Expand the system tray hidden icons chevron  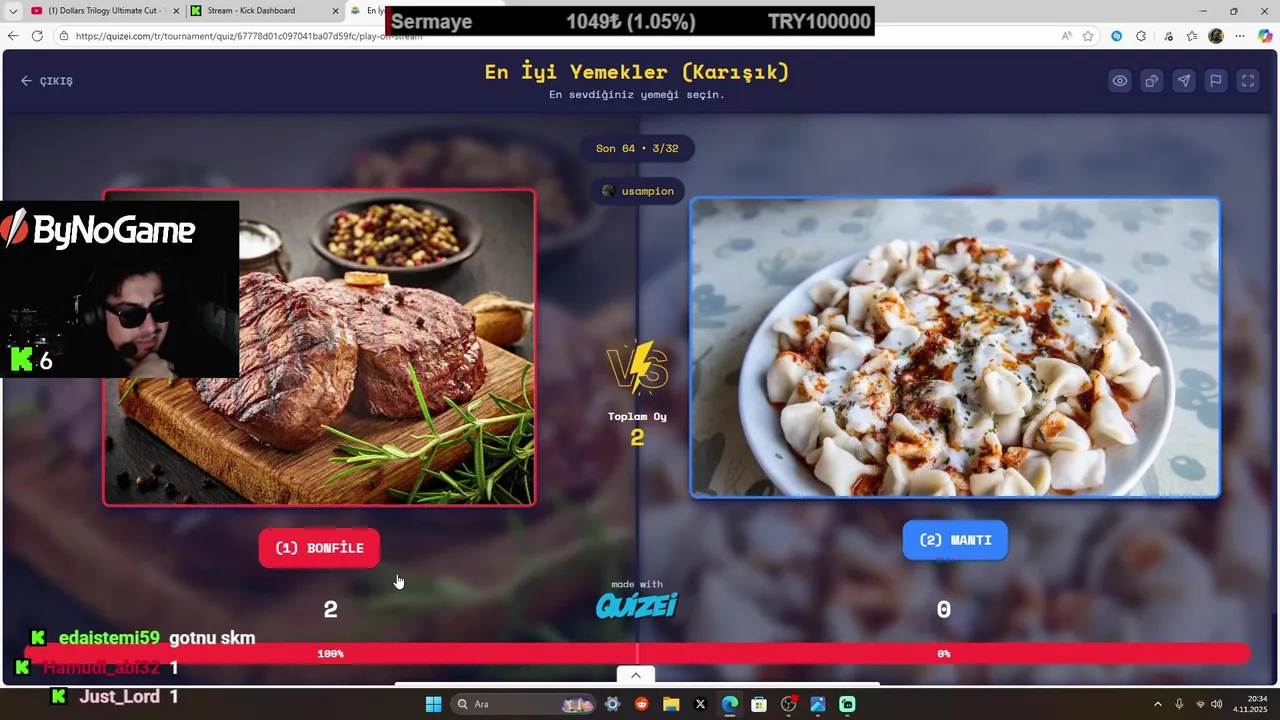(x=1158, y=704)
